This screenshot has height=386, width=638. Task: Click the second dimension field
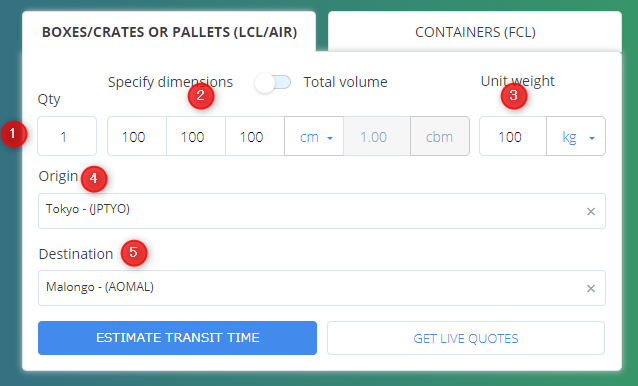[x=196, y=136]
